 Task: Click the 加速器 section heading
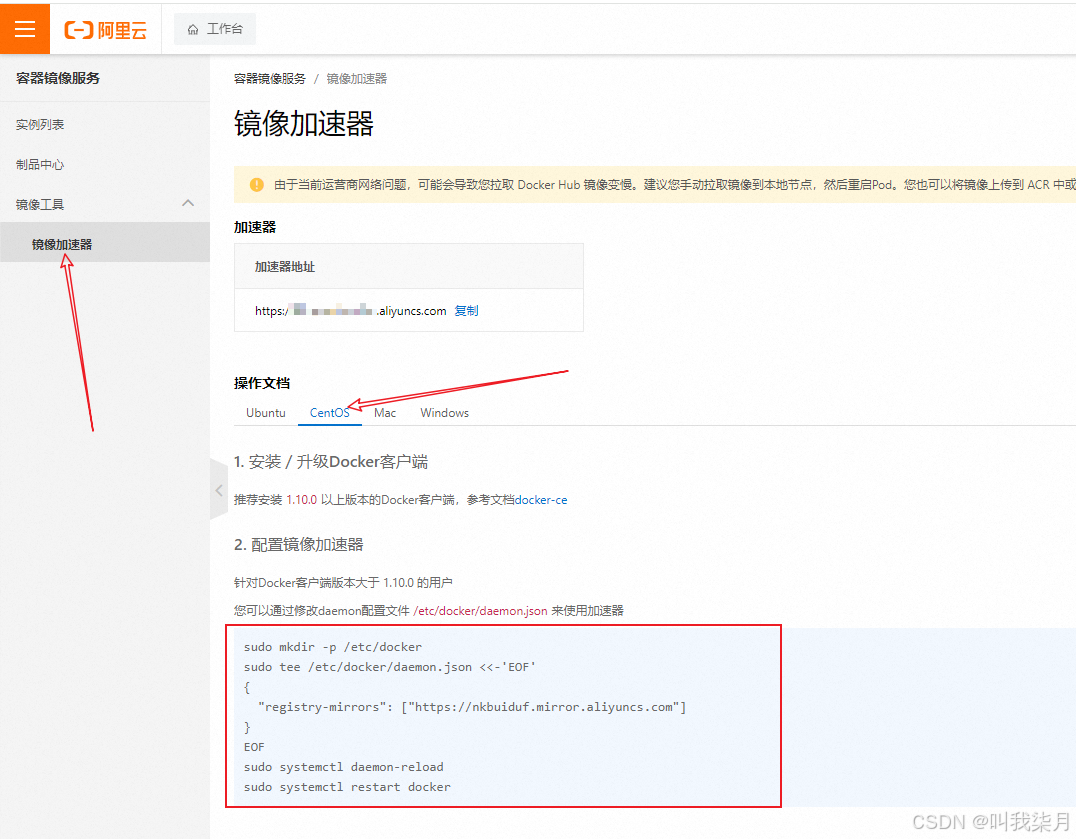click(x=255, y=227)
